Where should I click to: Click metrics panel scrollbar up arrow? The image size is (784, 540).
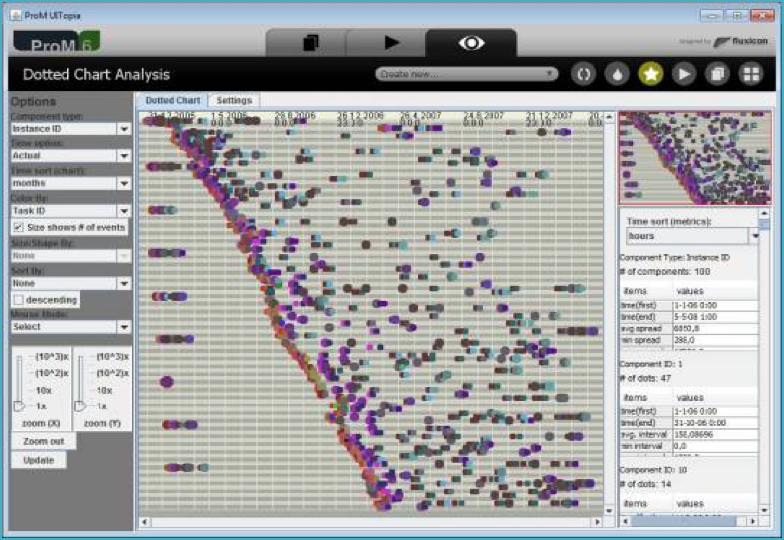pyautogui.click(x=764, y=213)
